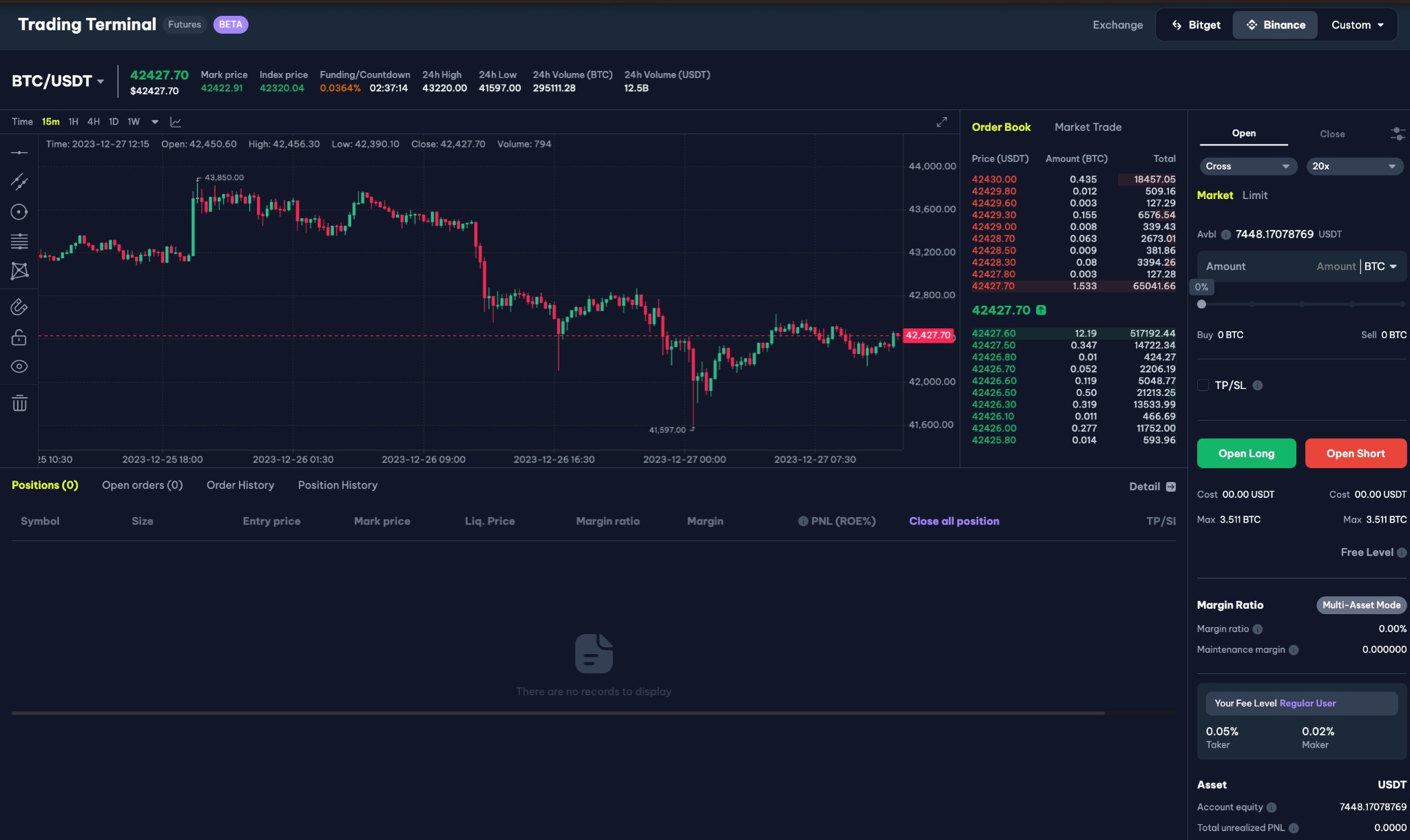Click the Open Long button
This screenshot has height=840, width=1410.
[1245, 453]
